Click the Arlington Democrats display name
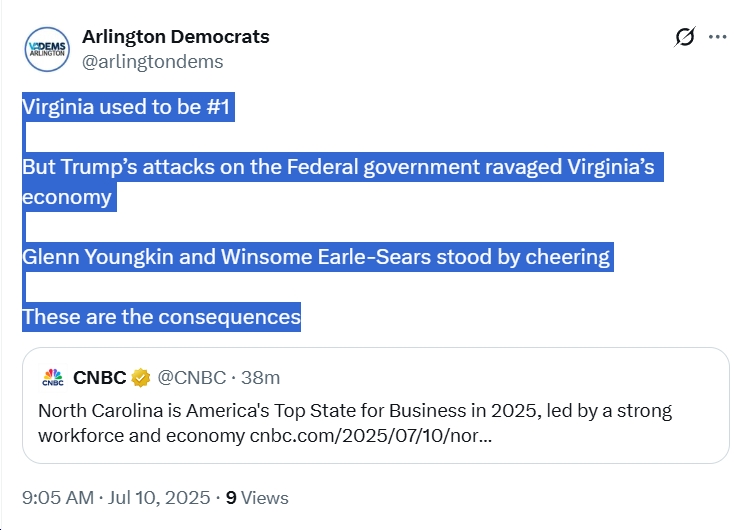Screen dimensions: 734x530 point(176,37)
